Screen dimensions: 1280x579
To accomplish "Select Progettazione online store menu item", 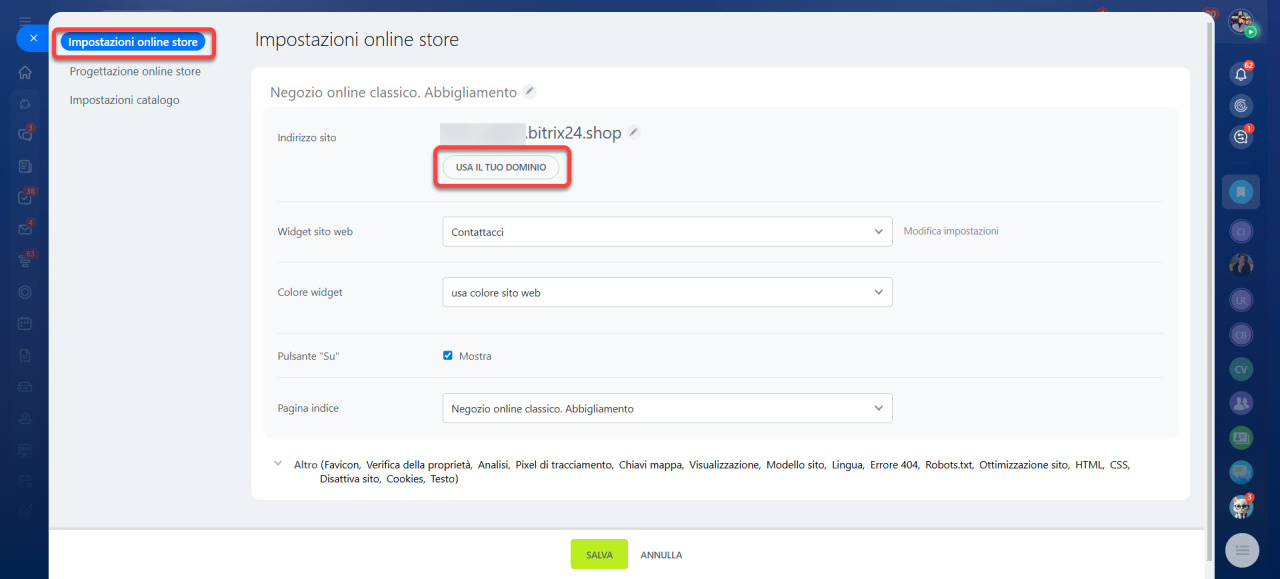I will [135, 72].
